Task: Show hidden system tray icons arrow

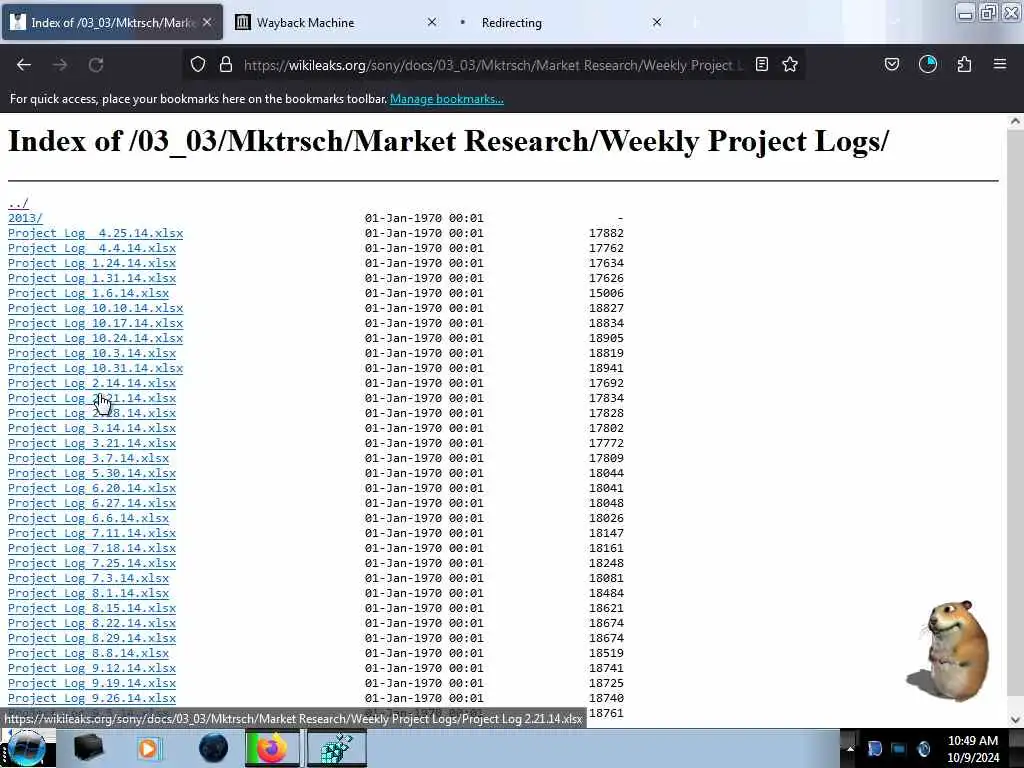Action: click(850, 748)
